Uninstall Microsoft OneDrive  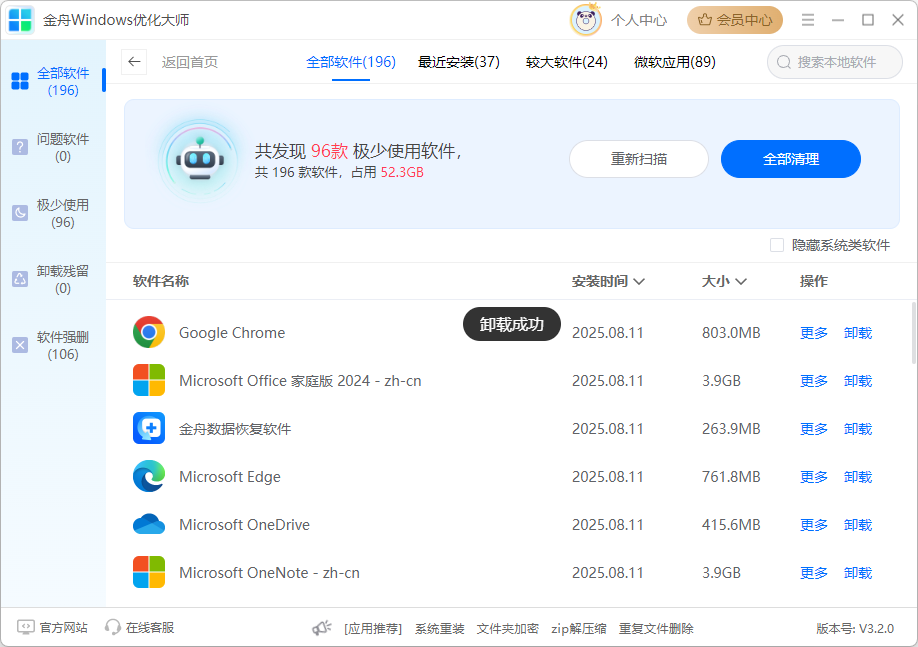coord(858,525)
